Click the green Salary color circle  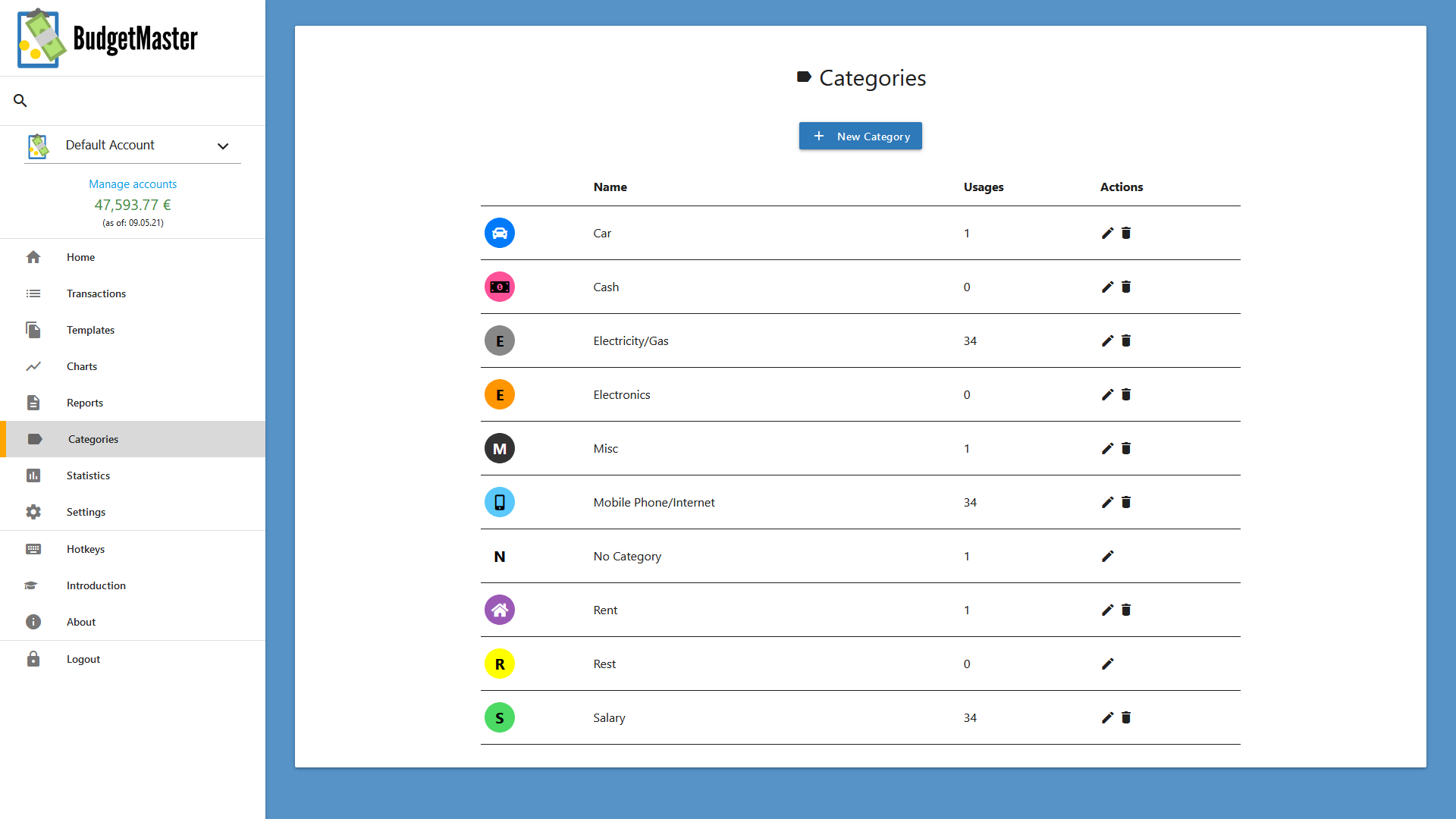[x=500, y=717]
